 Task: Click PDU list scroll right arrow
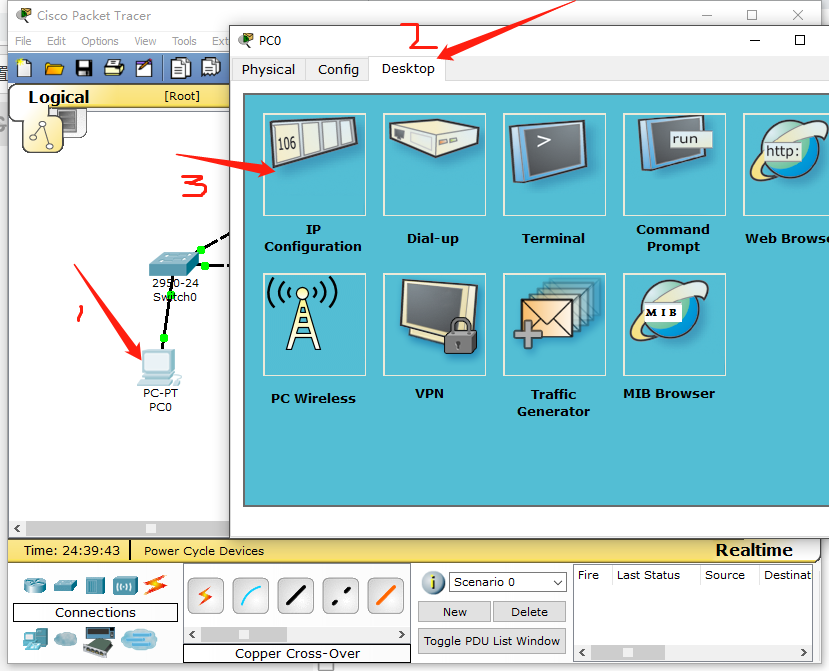pyautogui.click(x=804, y=652)
